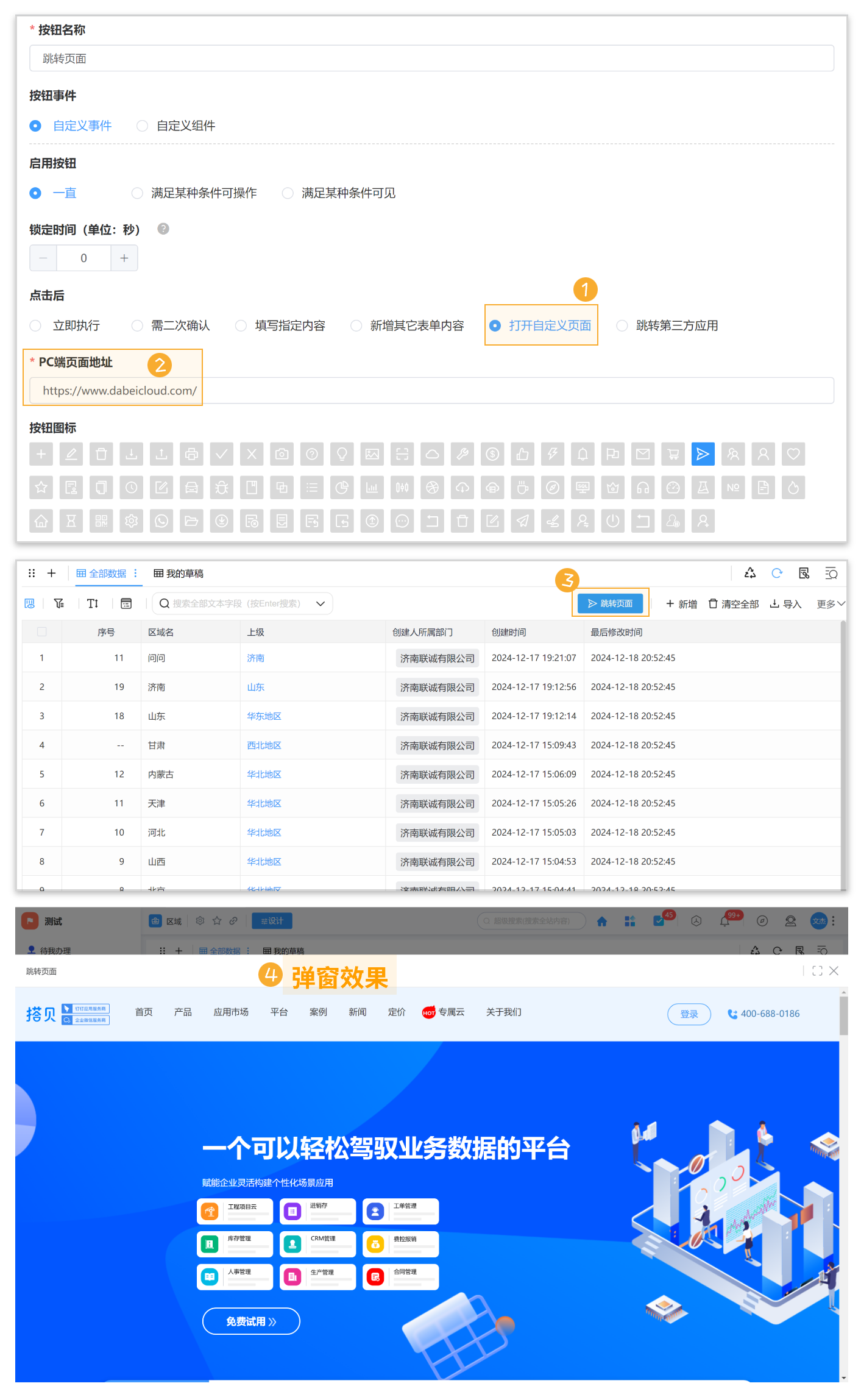This screenshot has height=1400, width=861.
Task: Open 产品 in the website menu
Action: (x=183, y=1012)
